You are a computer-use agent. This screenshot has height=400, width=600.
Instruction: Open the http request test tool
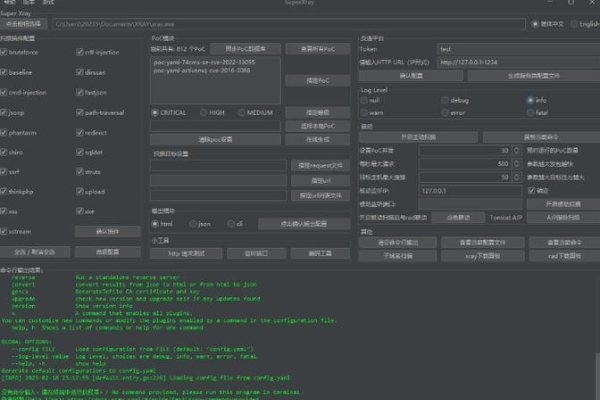click(x=186, y=253)
